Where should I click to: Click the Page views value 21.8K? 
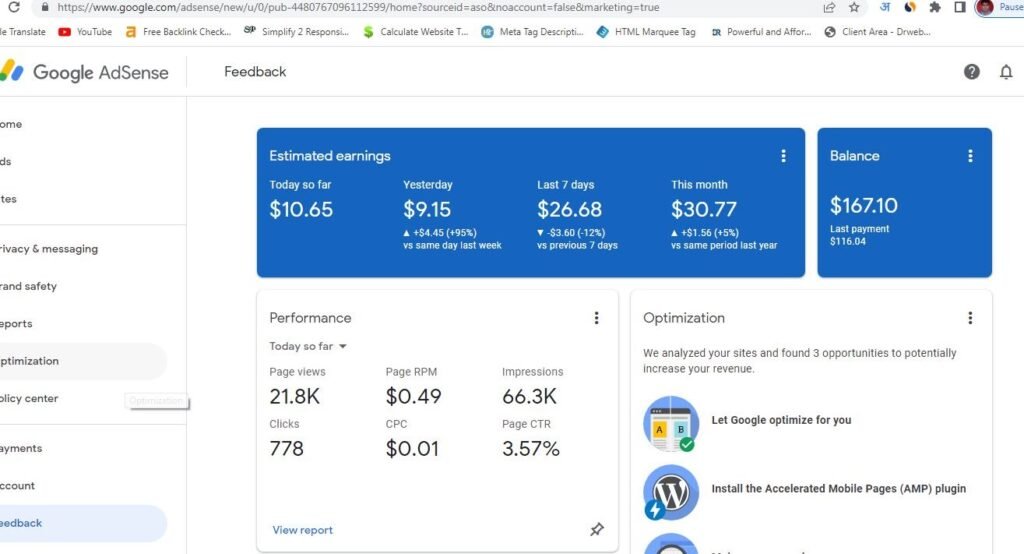pyautogui.click(x=295, y=397)
